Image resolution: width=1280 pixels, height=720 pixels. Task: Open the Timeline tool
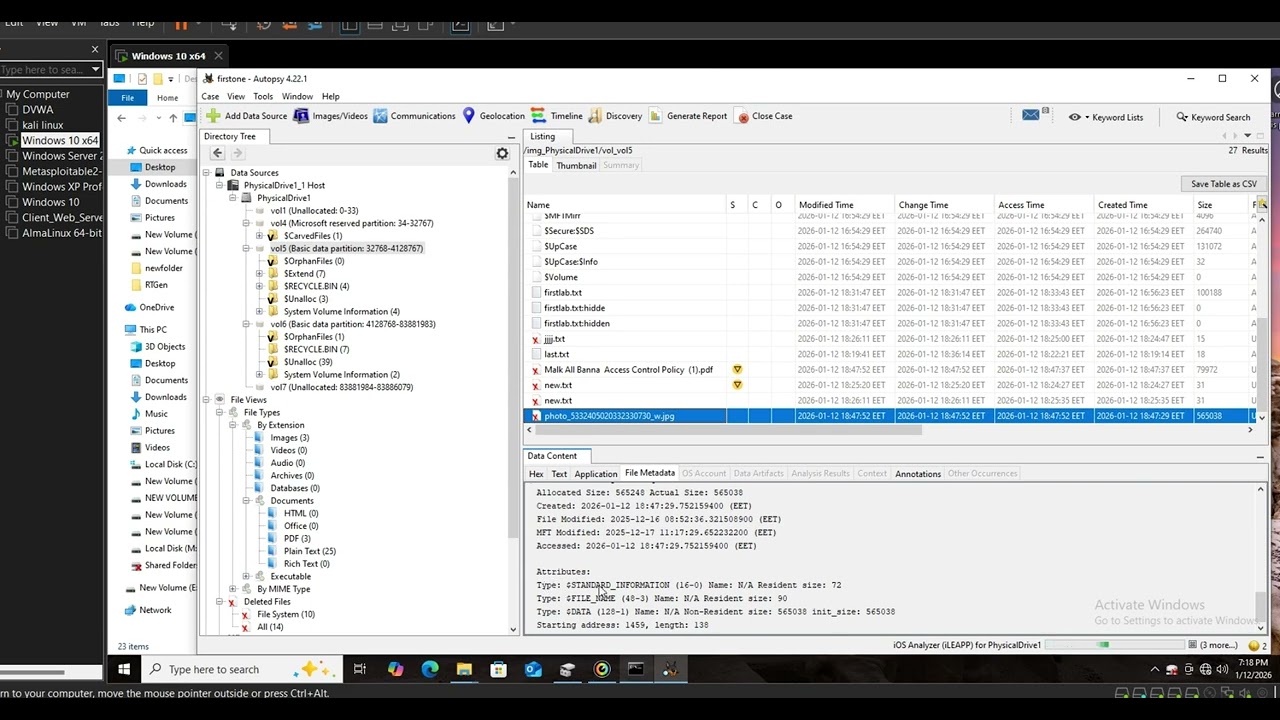click(557, 116)
